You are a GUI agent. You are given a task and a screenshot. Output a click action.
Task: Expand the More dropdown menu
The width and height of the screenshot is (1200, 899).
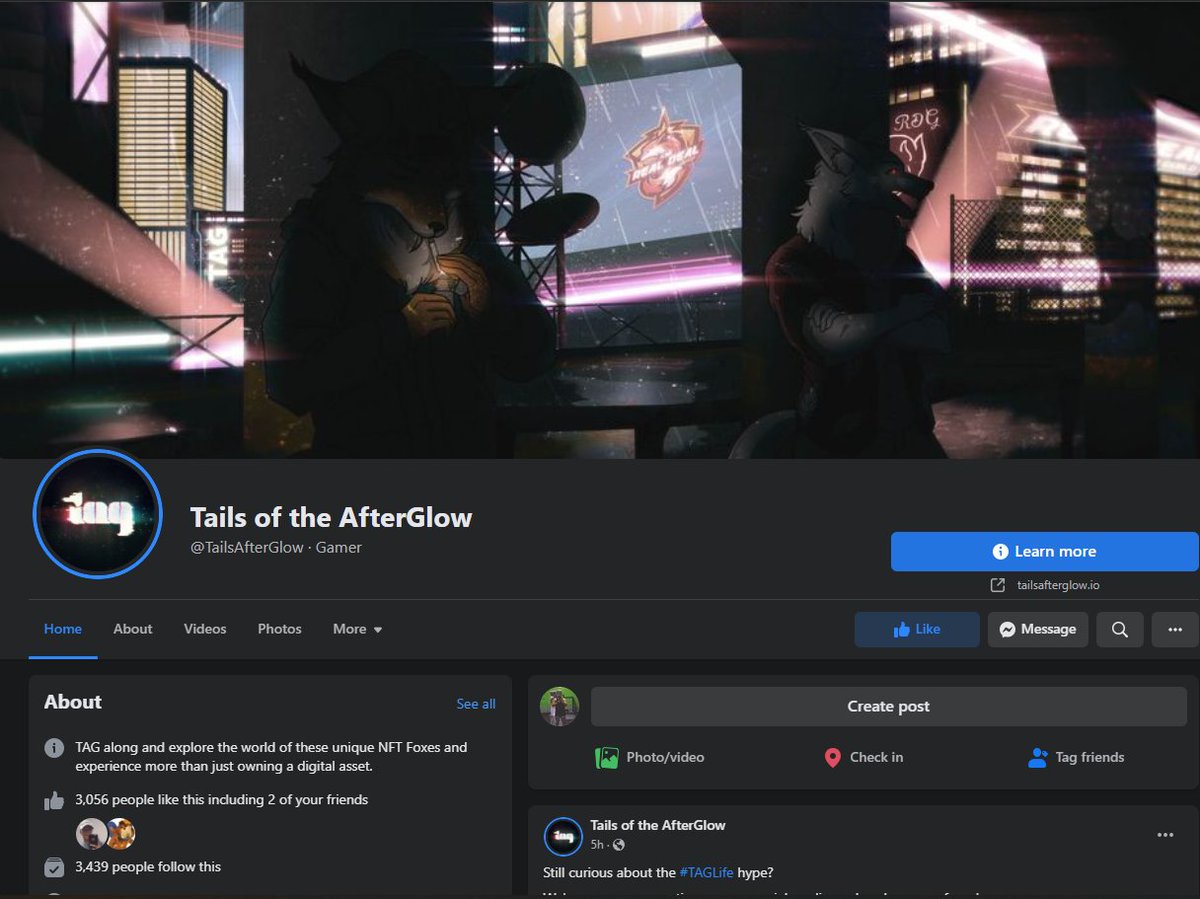[357, 629]
